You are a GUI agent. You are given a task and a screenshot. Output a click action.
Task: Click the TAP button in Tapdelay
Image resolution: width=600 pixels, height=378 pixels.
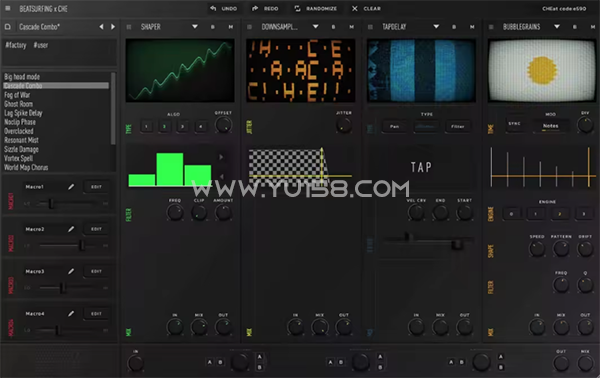[421, 167]
